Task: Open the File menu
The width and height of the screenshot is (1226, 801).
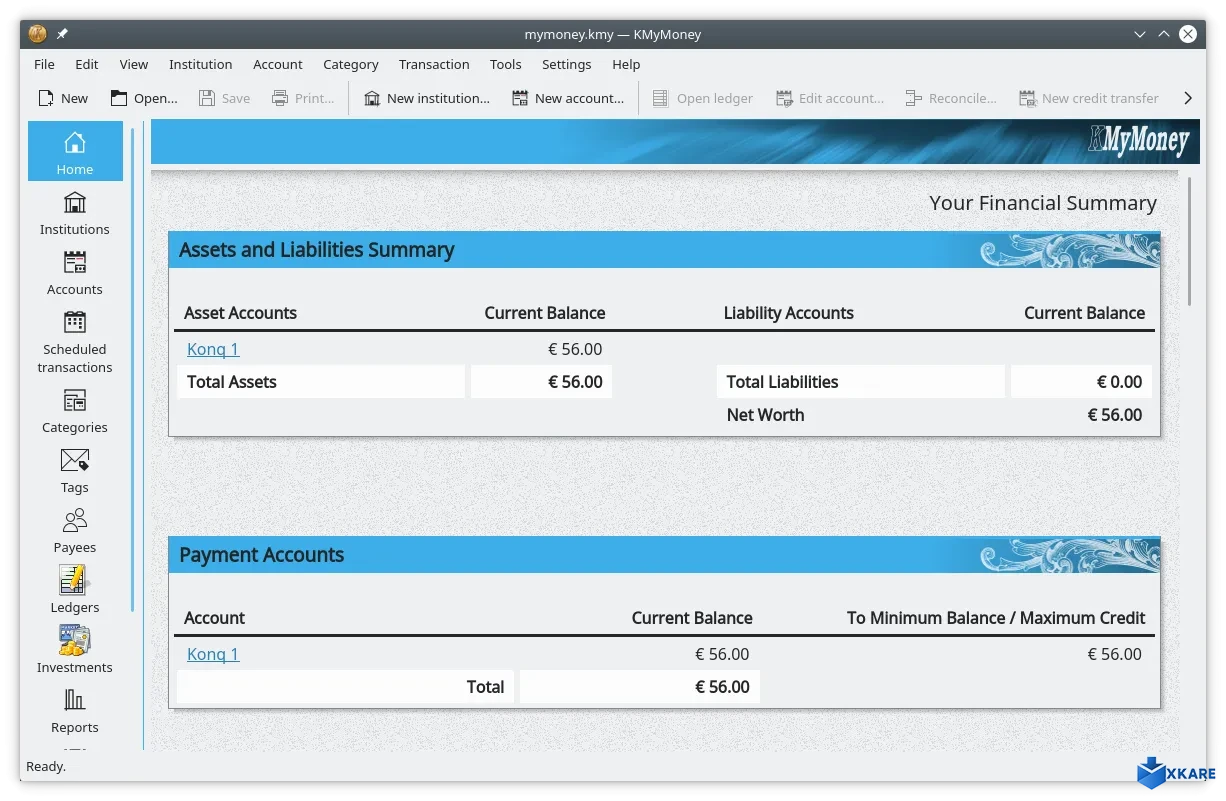Action: pyautogui.click(x=44, y=64)
